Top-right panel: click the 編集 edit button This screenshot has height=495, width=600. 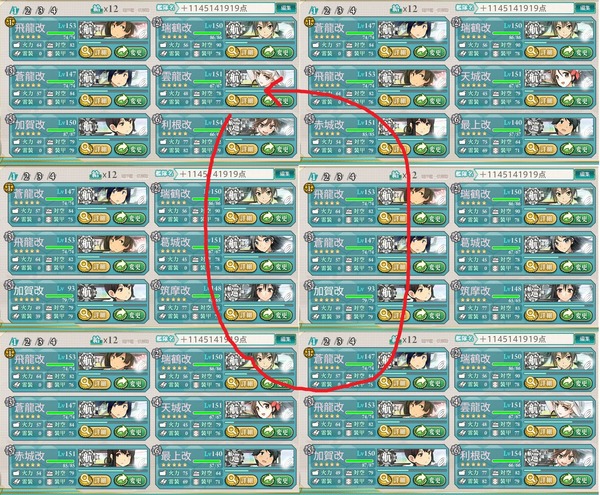point(585,8)
